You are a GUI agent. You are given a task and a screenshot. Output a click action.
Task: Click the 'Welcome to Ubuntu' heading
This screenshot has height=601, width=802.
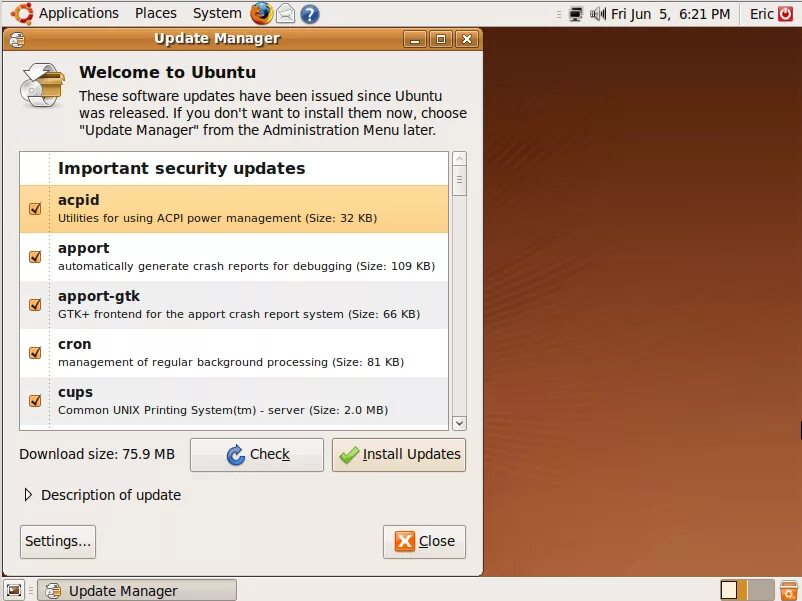[x=167, y=72]
